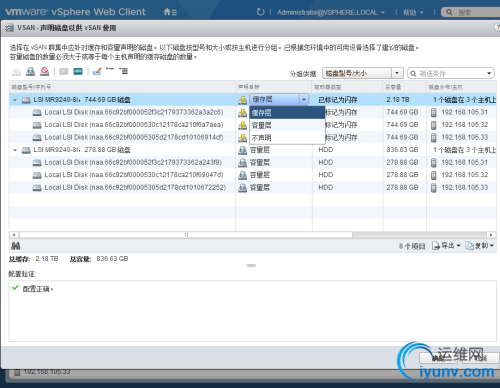Sort by the 总容量 column header
500x388 pixels.
pyautogui.click(x=405, y=87)
